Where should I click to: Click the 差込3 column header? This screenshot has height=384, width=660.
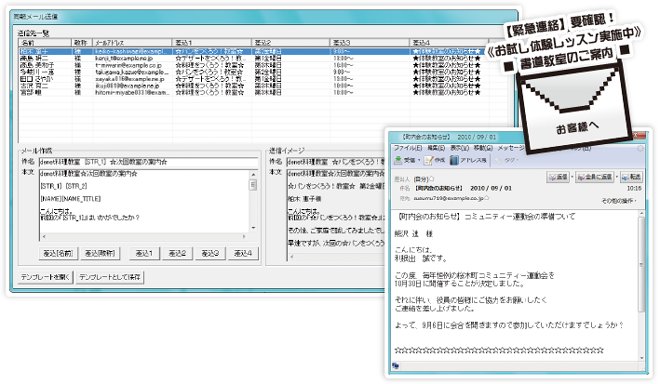[x=370, y=43]
